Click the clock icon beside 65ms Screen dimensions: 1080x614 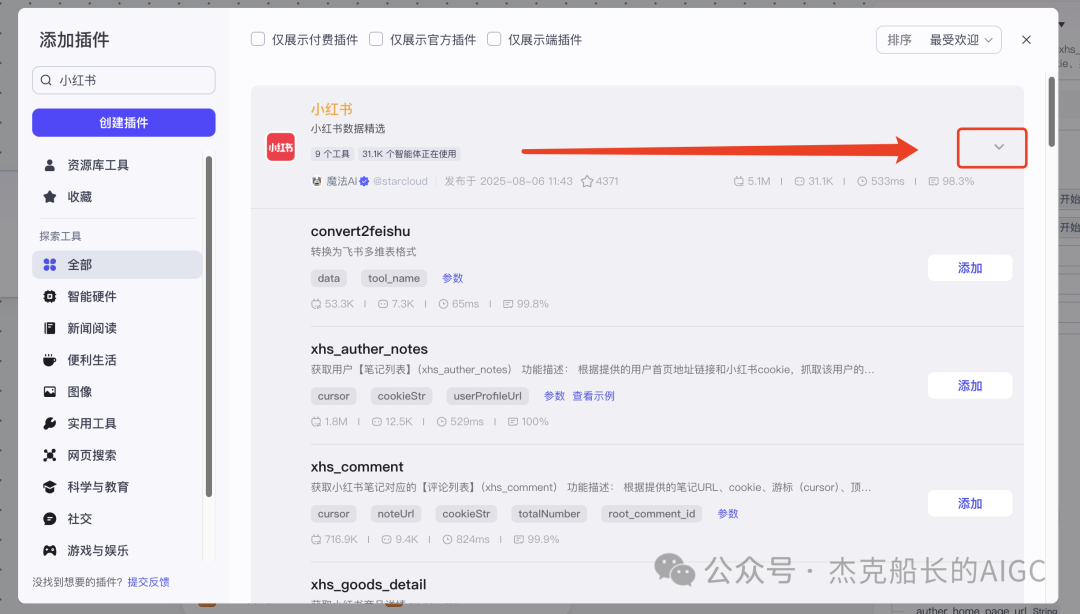coord(443,304)
